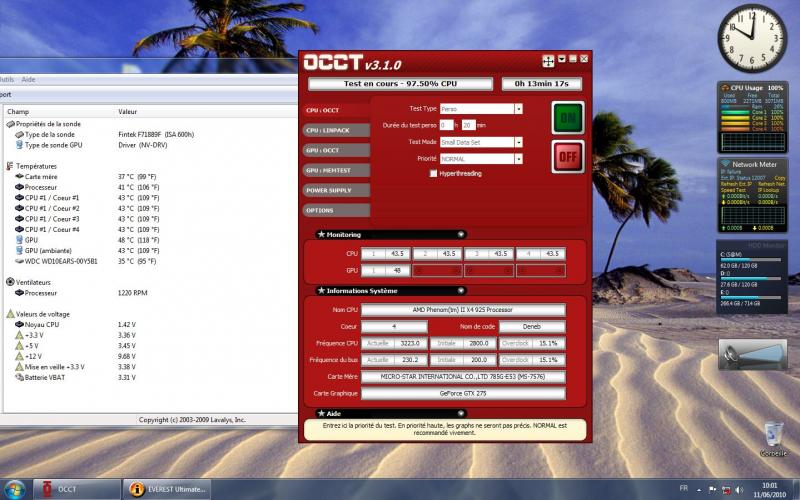Click the EVEREST Ultimate taskbar button

167,489
